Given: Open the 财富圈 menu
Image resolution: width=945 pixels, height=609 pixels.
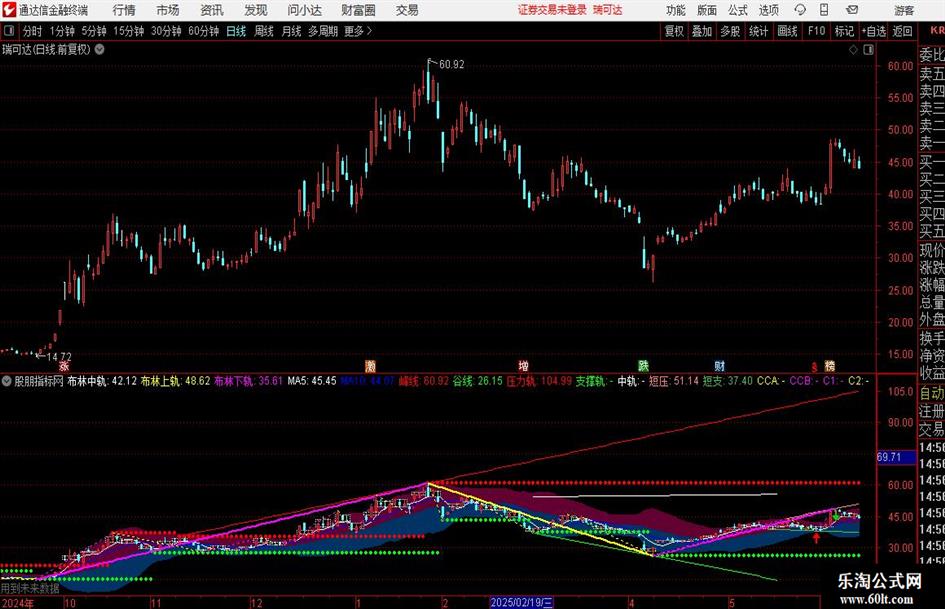Looking at the screenshot, I should tap(358, 10).
